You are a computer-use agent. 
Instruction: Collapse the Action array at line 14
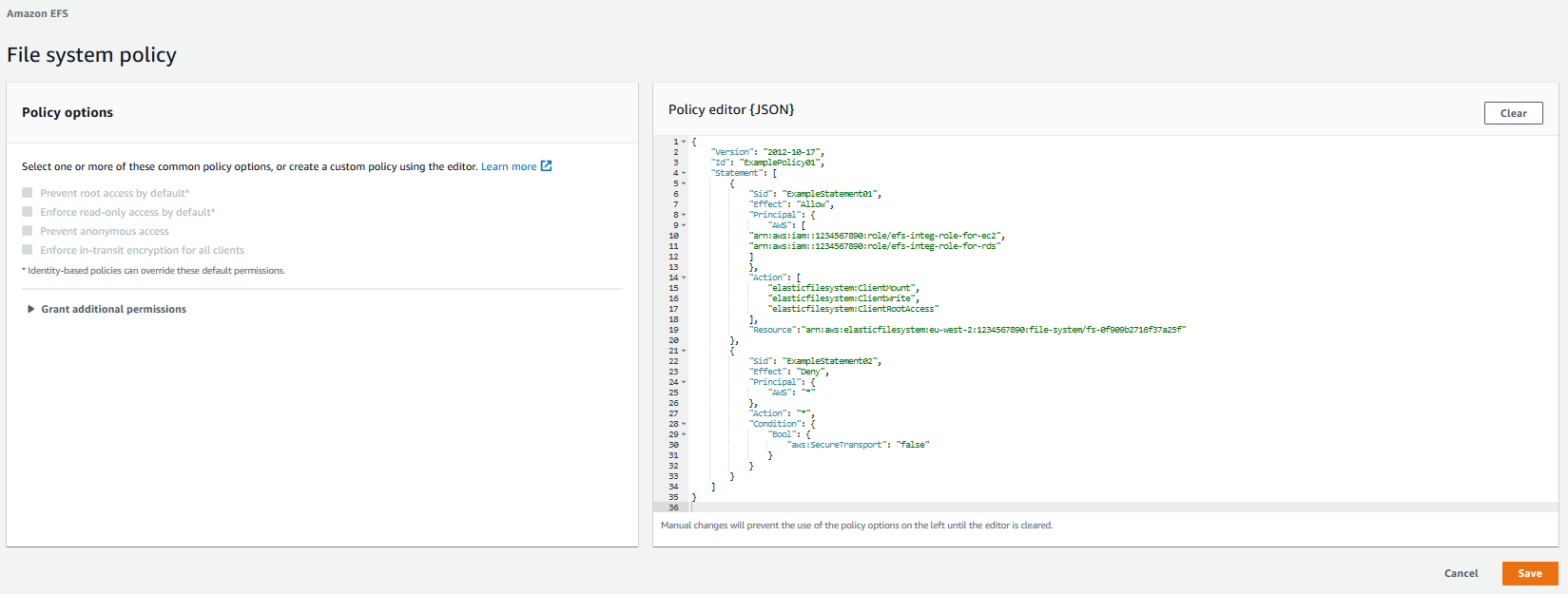(684, 278)
